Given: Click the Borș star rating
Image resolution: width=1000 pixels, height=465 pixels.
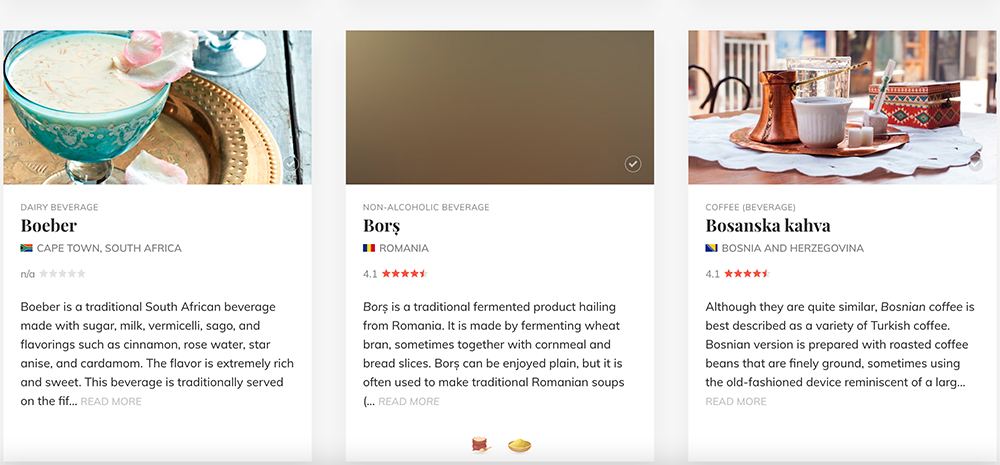Looking at the screenshot, I should (404, 274).
